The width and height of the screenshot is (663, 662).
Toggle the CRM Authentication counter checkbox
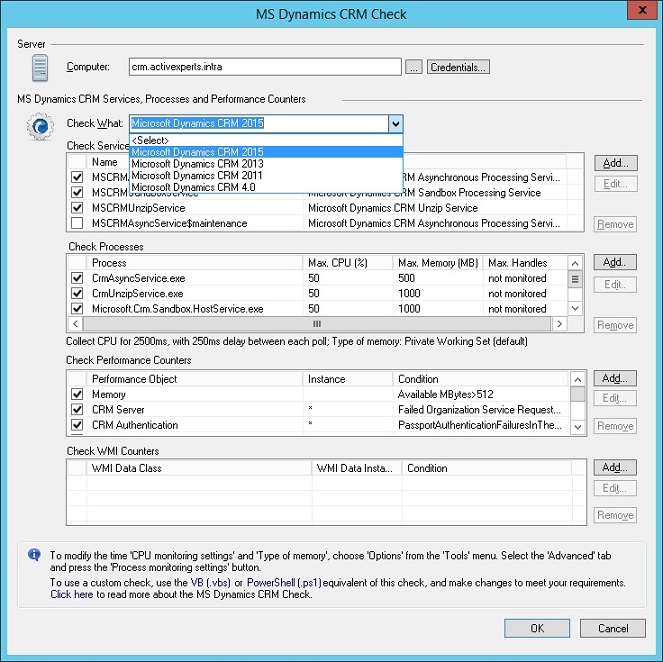click(77, 424)
